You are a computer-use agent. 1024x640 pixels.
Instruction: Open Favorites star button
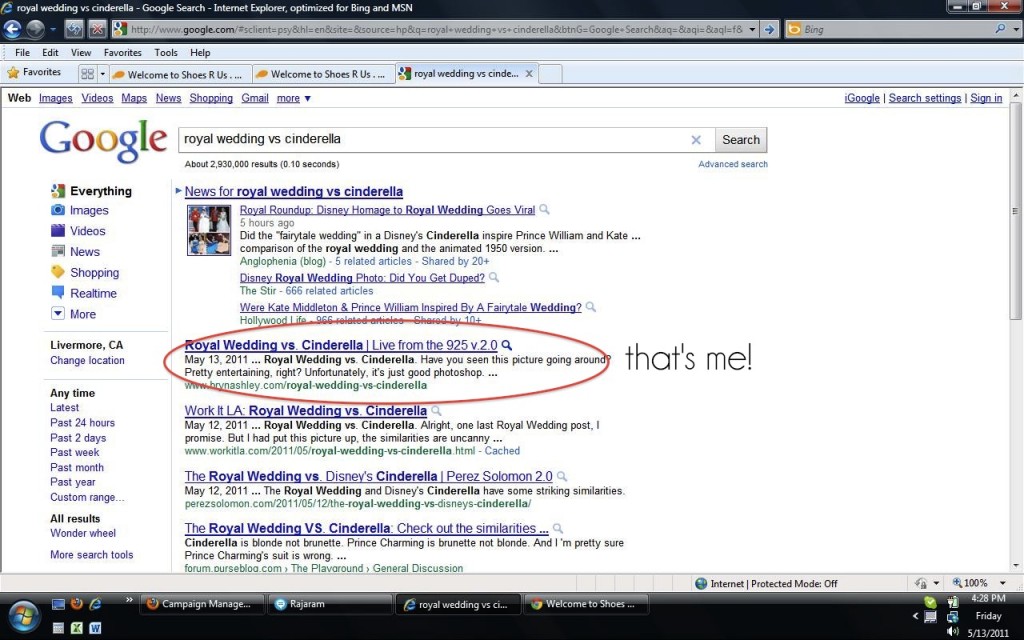click(x=34, y=72)
